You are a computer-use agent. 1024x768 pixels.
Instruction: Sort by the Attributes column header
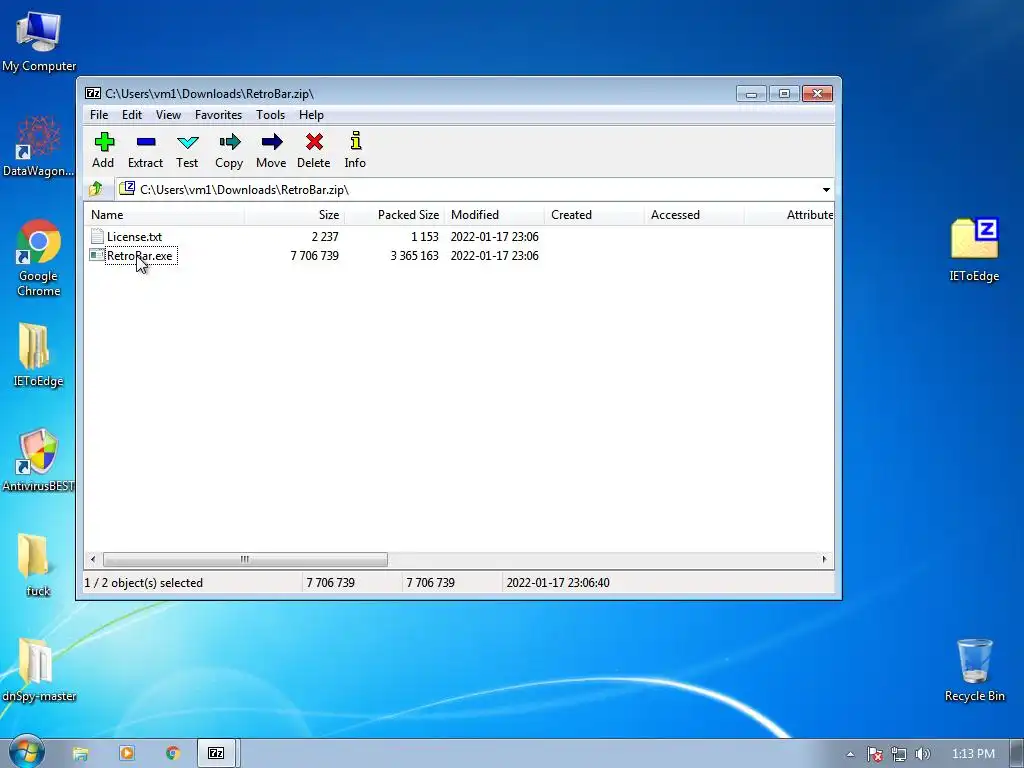789,215
